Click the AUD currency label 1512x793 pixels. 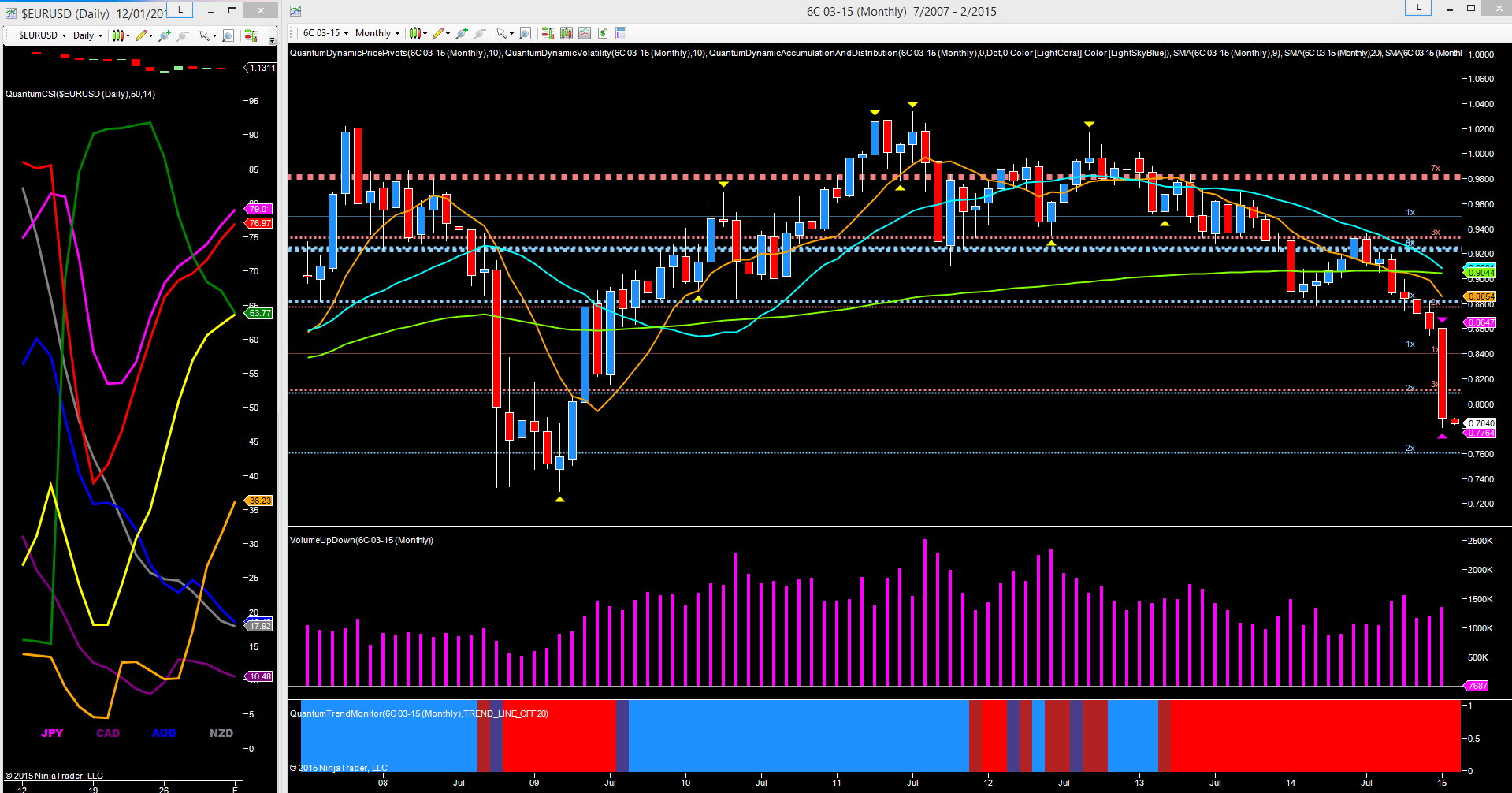tap(164, 733)
